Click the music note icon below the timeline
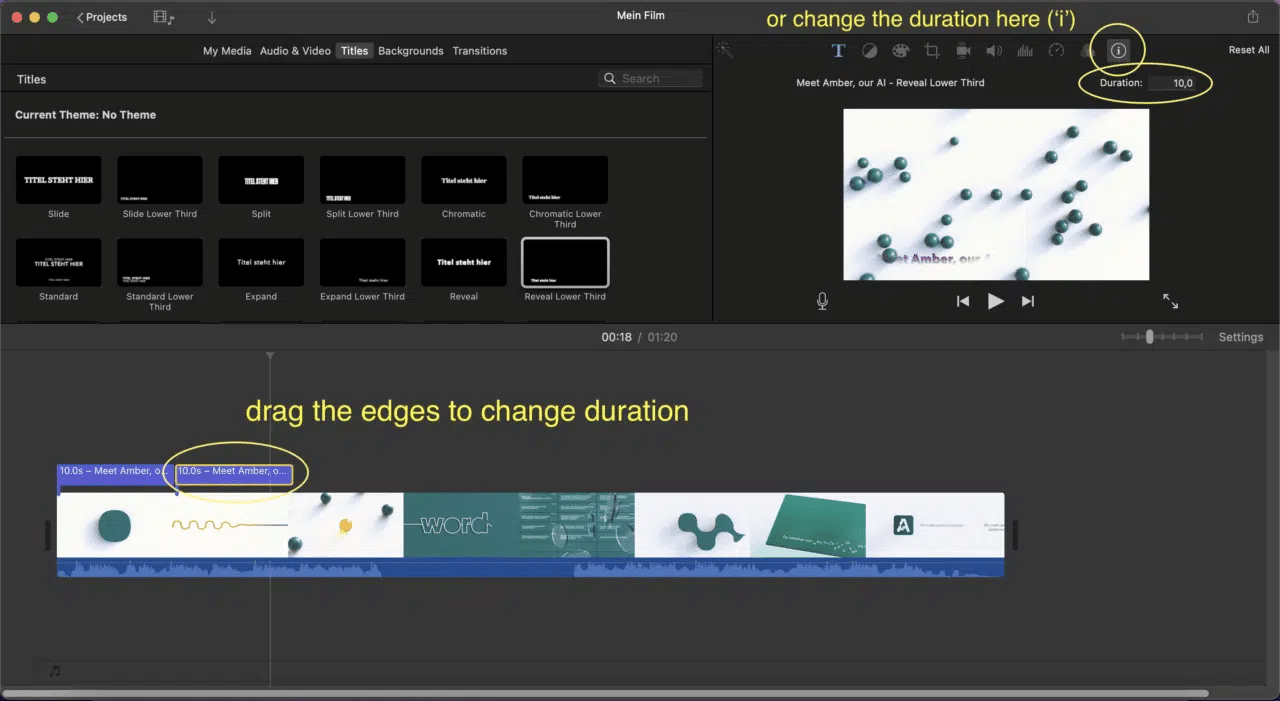1280x701 pixels. click(x=55, y=671)
